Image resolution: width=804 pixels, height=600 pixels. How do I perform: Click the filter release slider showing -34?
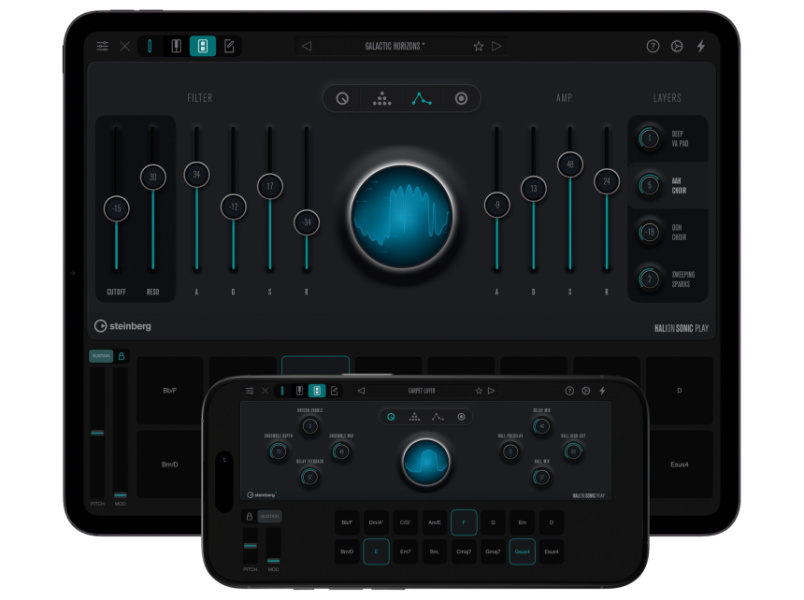(307, 223)
